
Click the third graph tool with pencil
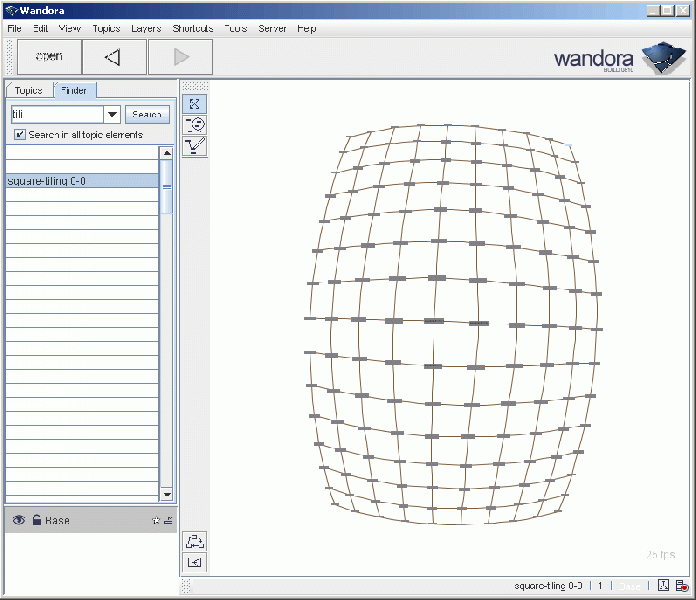coord(196,146)
